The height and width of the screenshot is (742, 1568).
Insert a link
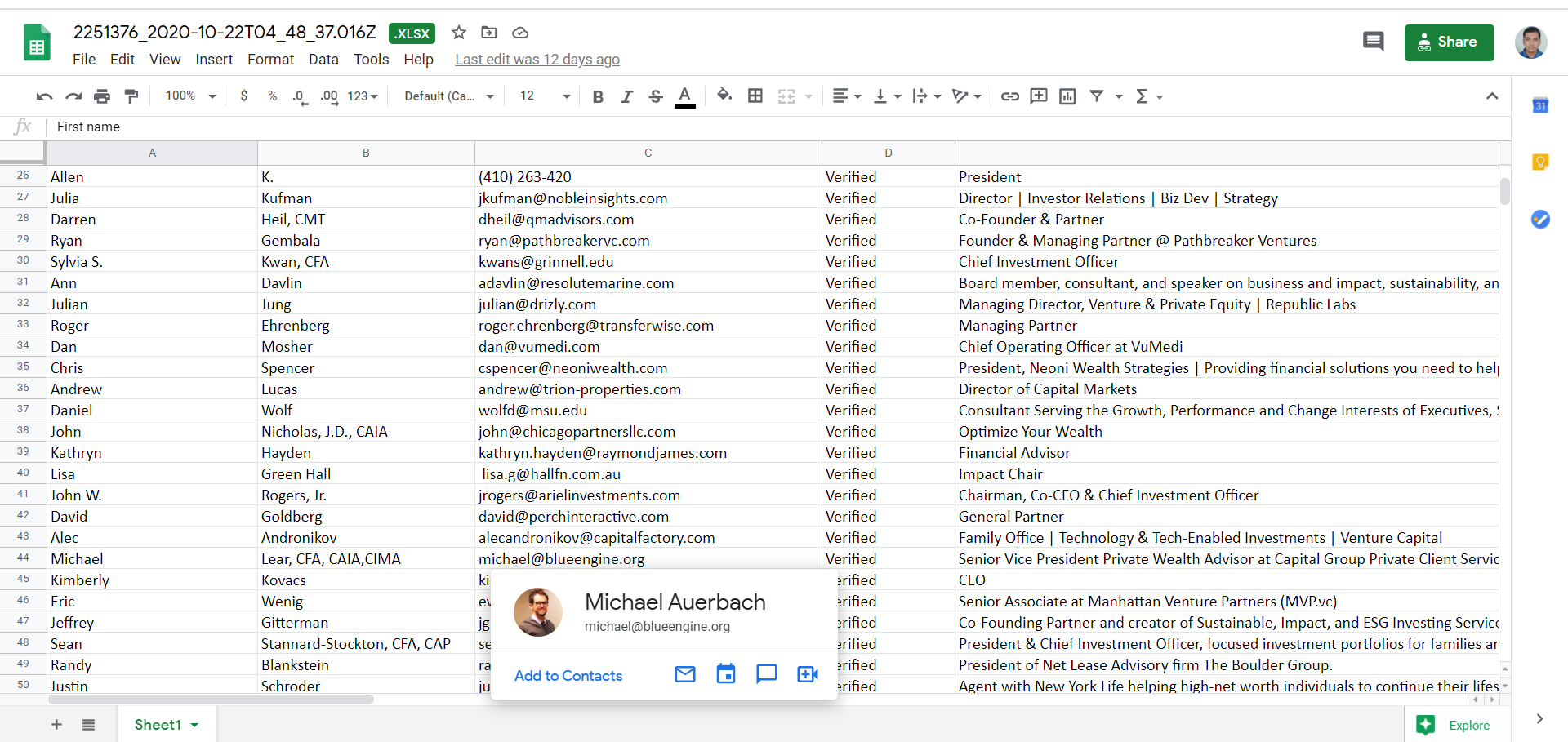click(1009, 96)
